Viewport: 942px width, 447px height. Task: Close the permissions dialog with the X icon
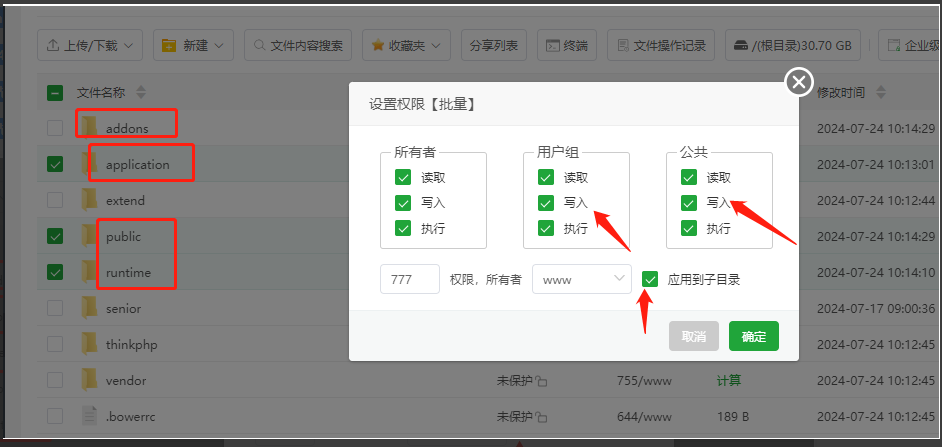[x=799, y=82]
